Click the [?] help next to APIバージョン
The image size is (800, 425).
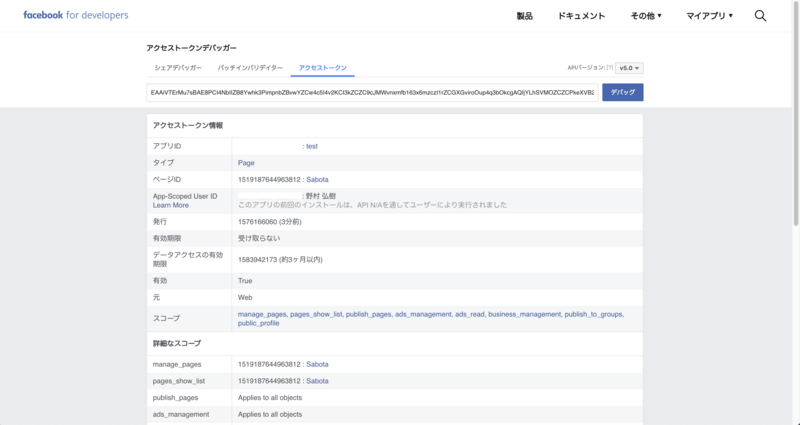[x=609, y=68]
